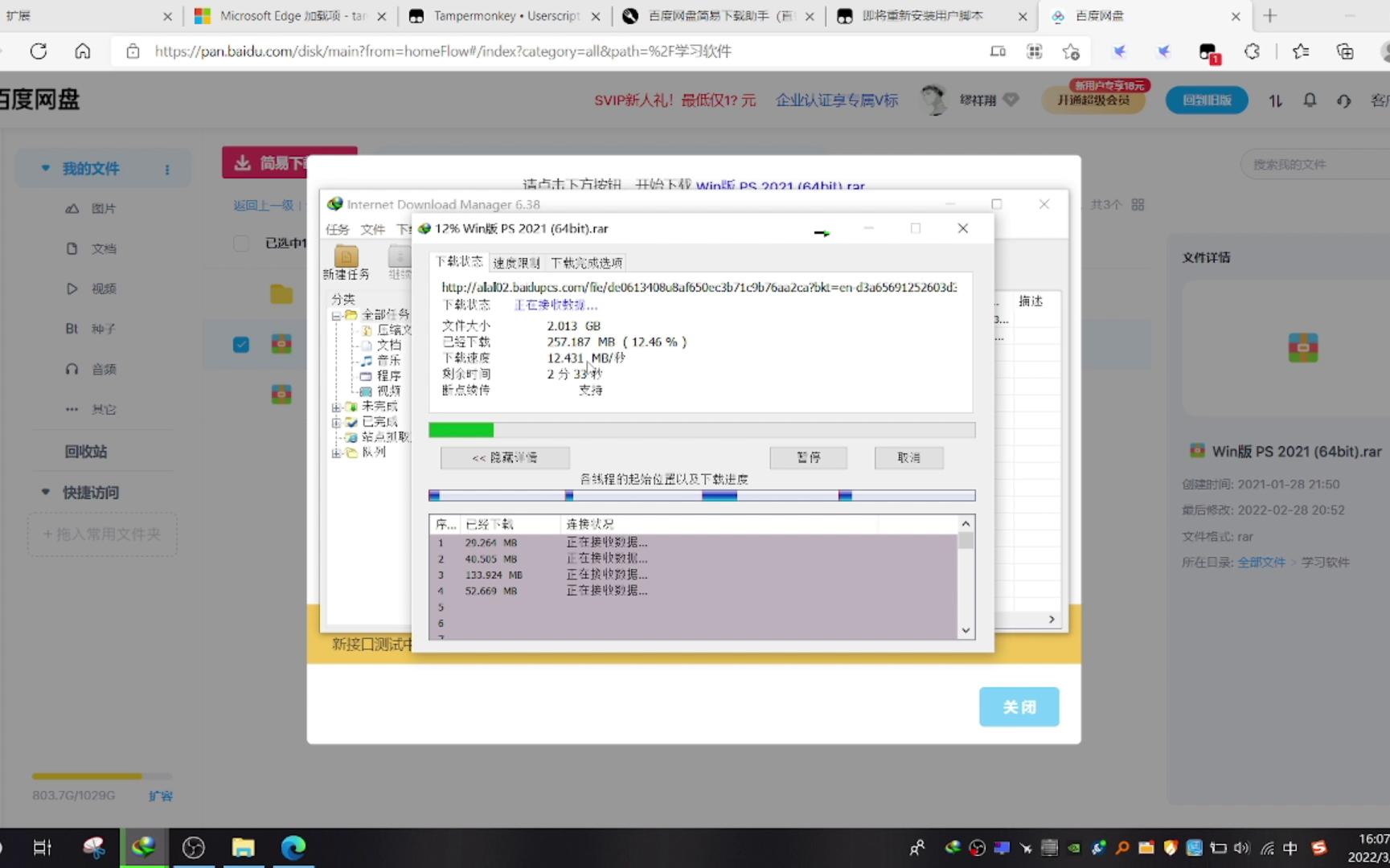The height and width of the screenshot is (868, 1390).
Task: Open the Edge extensions puzzle icon
Action: (x=1252, y=51)
